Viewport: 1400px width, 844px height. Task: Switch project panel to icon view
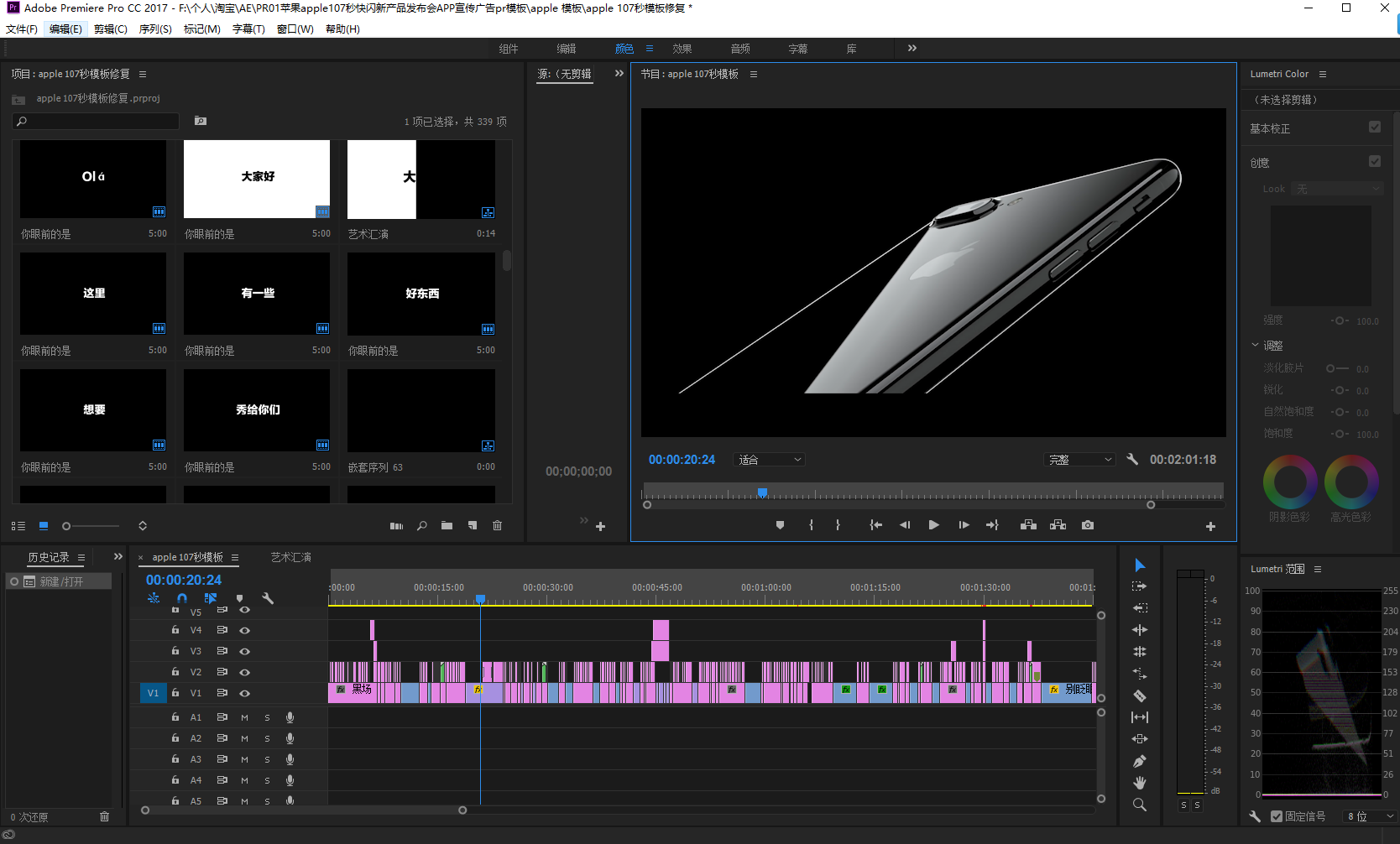(x=44, y=526)
